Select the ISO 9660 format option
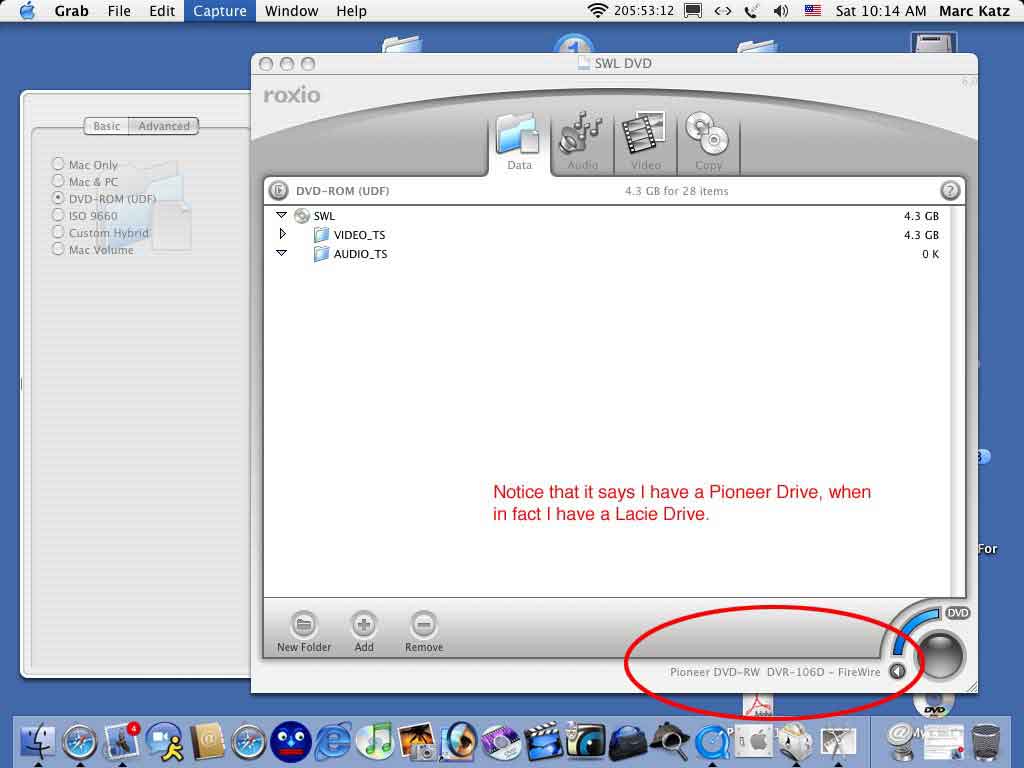The width and height of the screenshot is (1024, 768). 58,215
